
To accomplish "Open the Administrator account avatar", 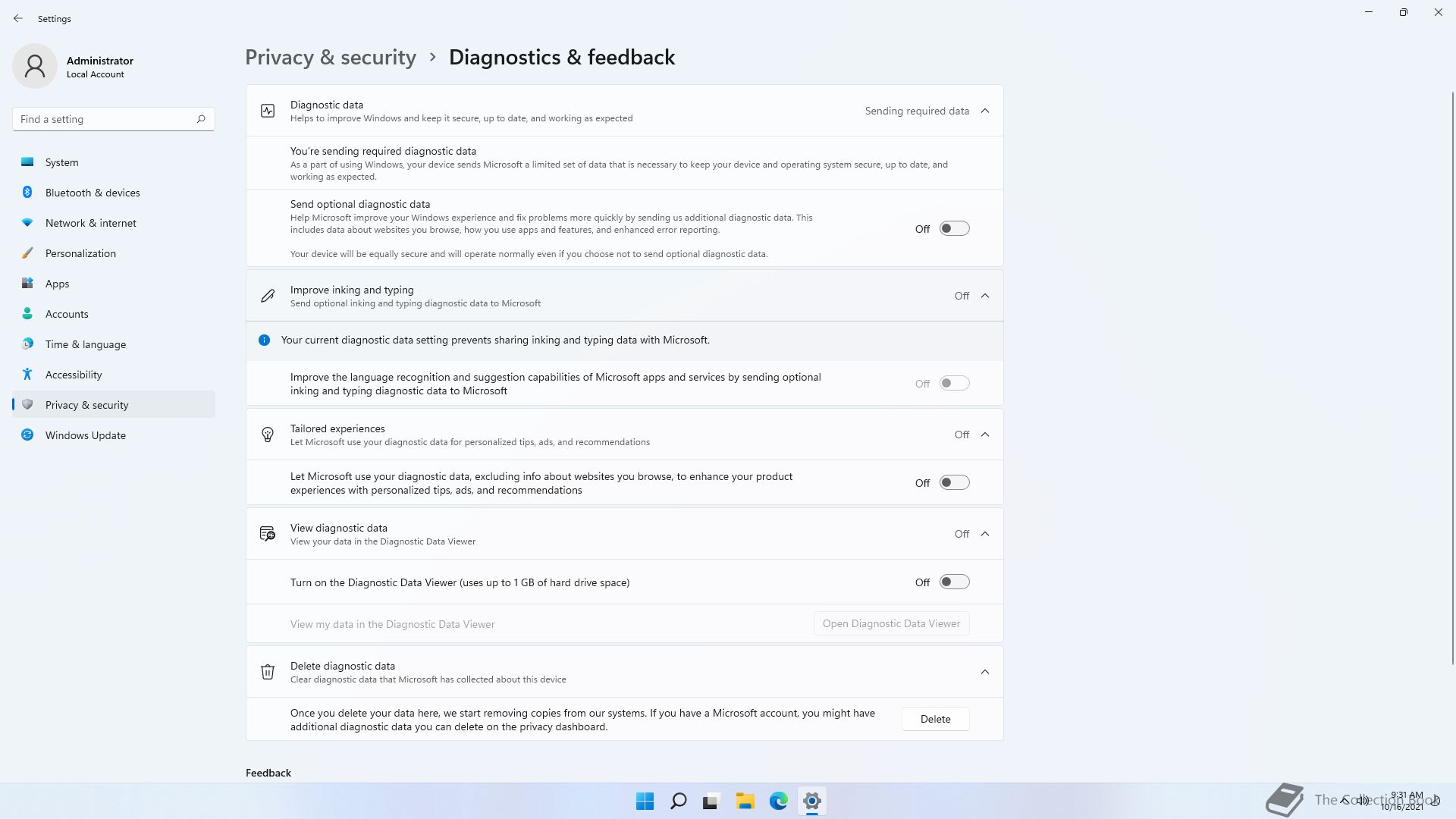I will tap(35, 66).
